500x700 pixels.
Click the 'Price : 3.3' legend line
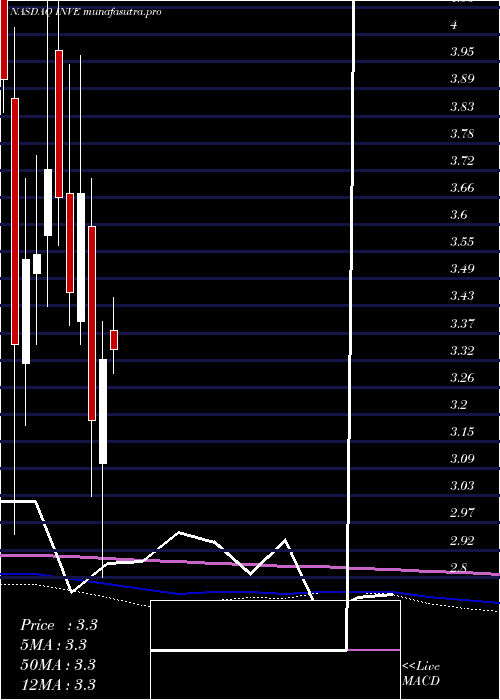(59, 625)
